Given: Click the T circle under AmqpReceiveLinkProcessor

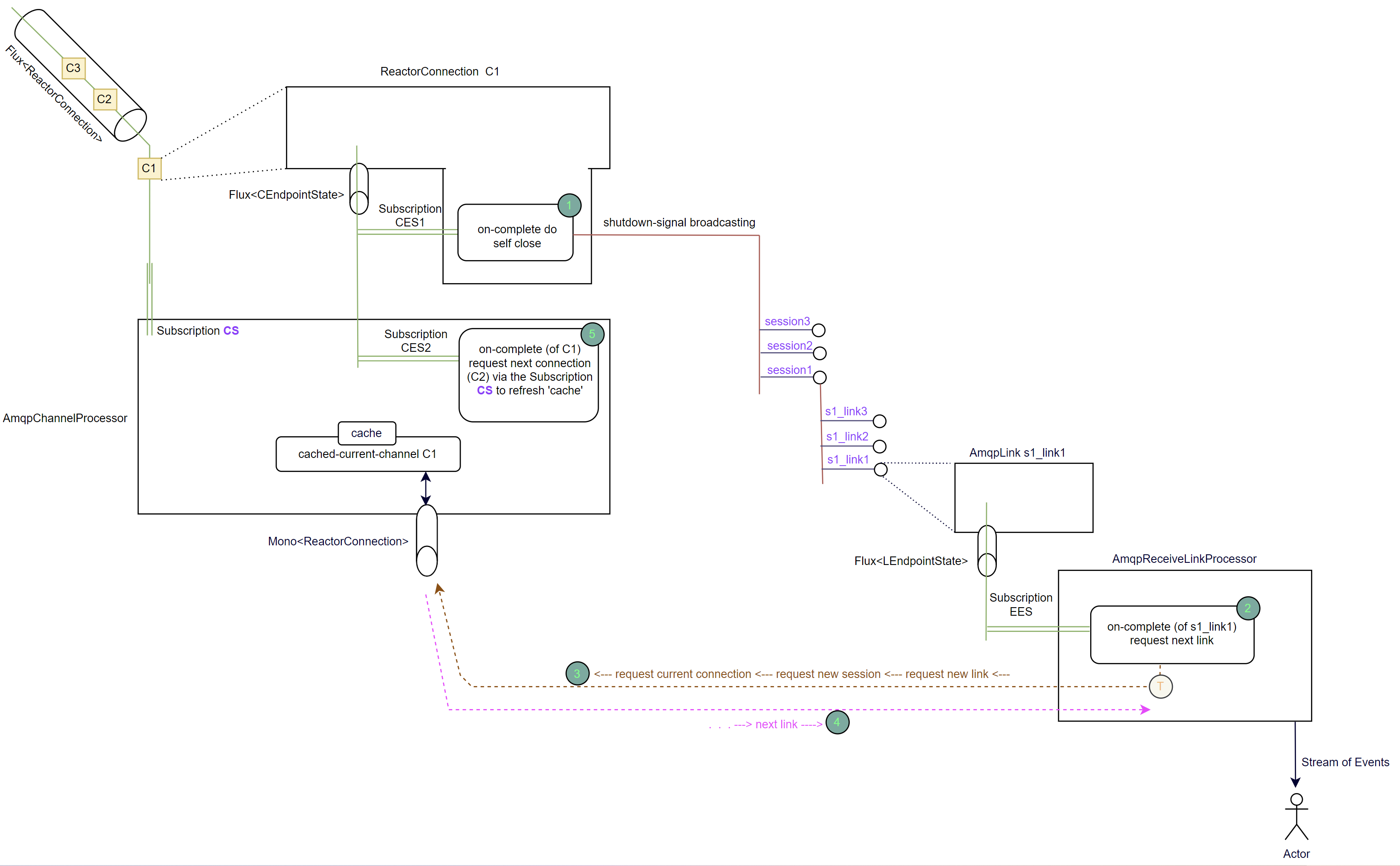Looking at the screenshot, I should pos(1161,686).
